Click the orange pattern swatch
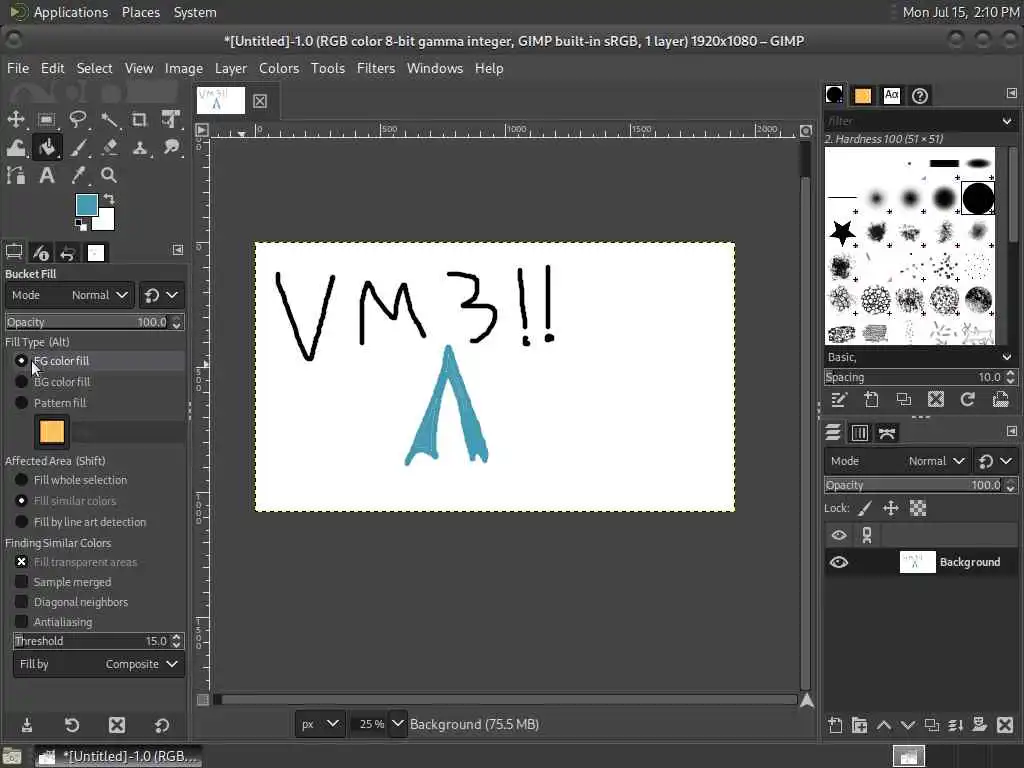 (52, 432)
